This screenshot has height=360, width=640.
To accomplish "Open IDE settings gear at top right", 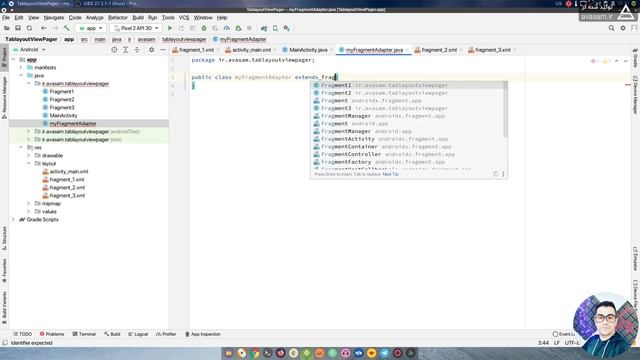I will click(x=623, y=28).
